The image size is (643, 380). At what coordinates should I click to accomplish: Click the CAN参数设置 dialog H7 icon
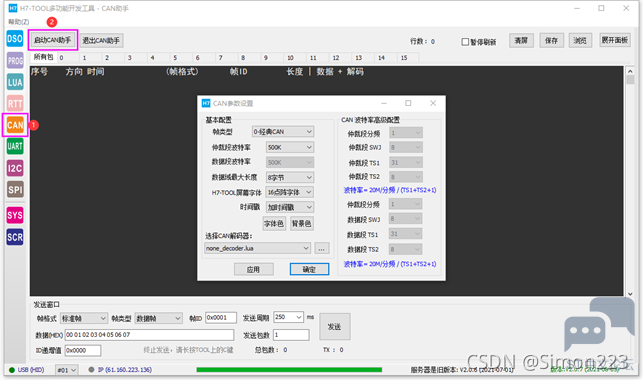coord(206,103)
